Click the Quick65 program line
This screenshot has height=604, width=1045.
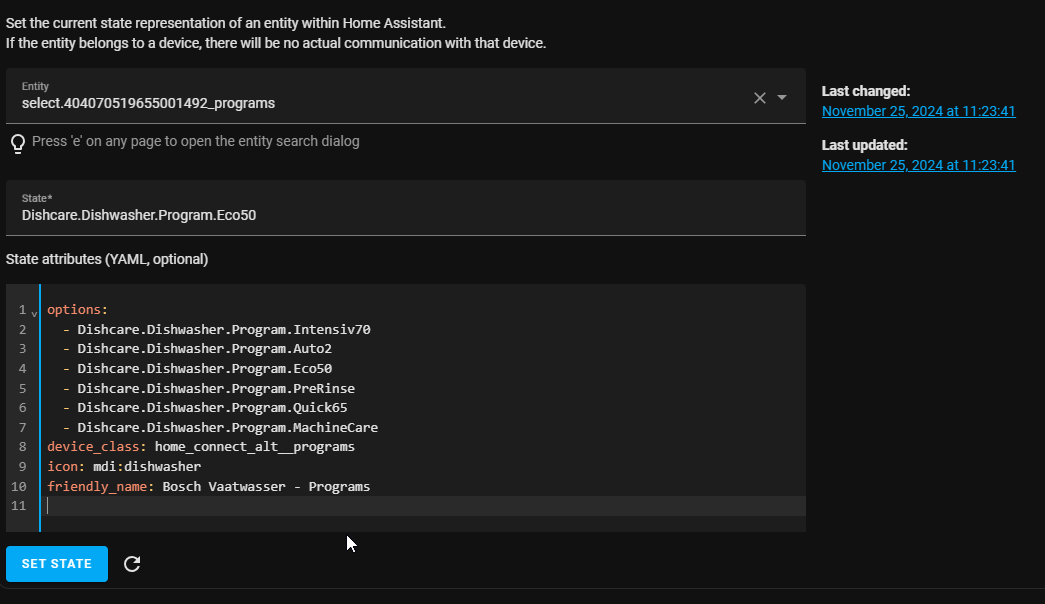(x=212, y=407)
